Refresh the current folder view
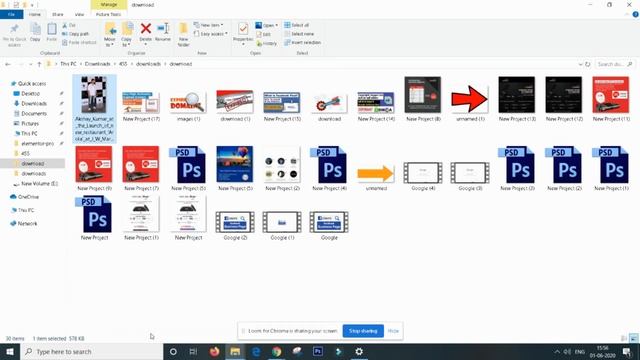 (588, 64)
